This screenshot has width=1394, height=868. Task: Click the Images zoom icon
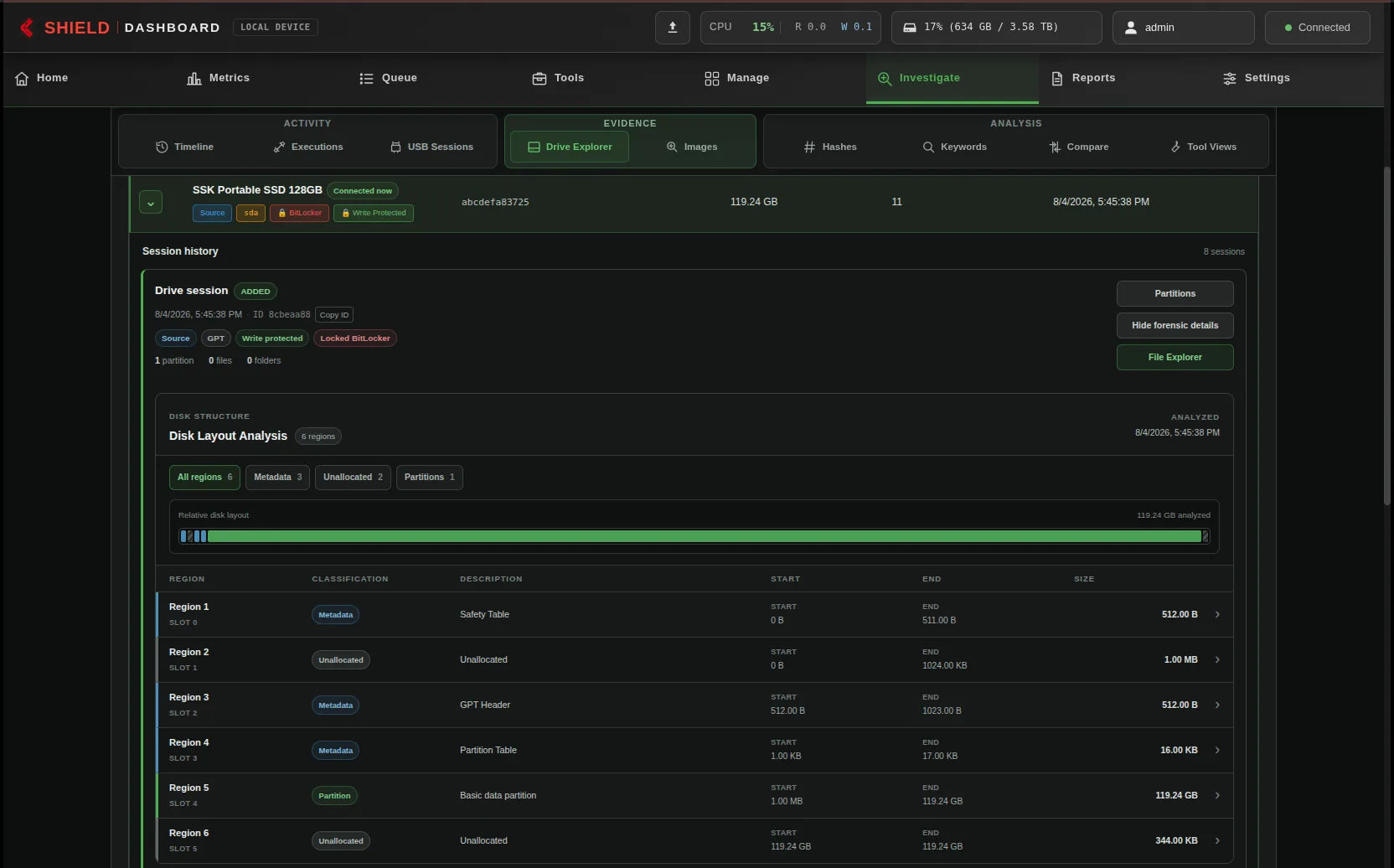(x=672, y=147)
